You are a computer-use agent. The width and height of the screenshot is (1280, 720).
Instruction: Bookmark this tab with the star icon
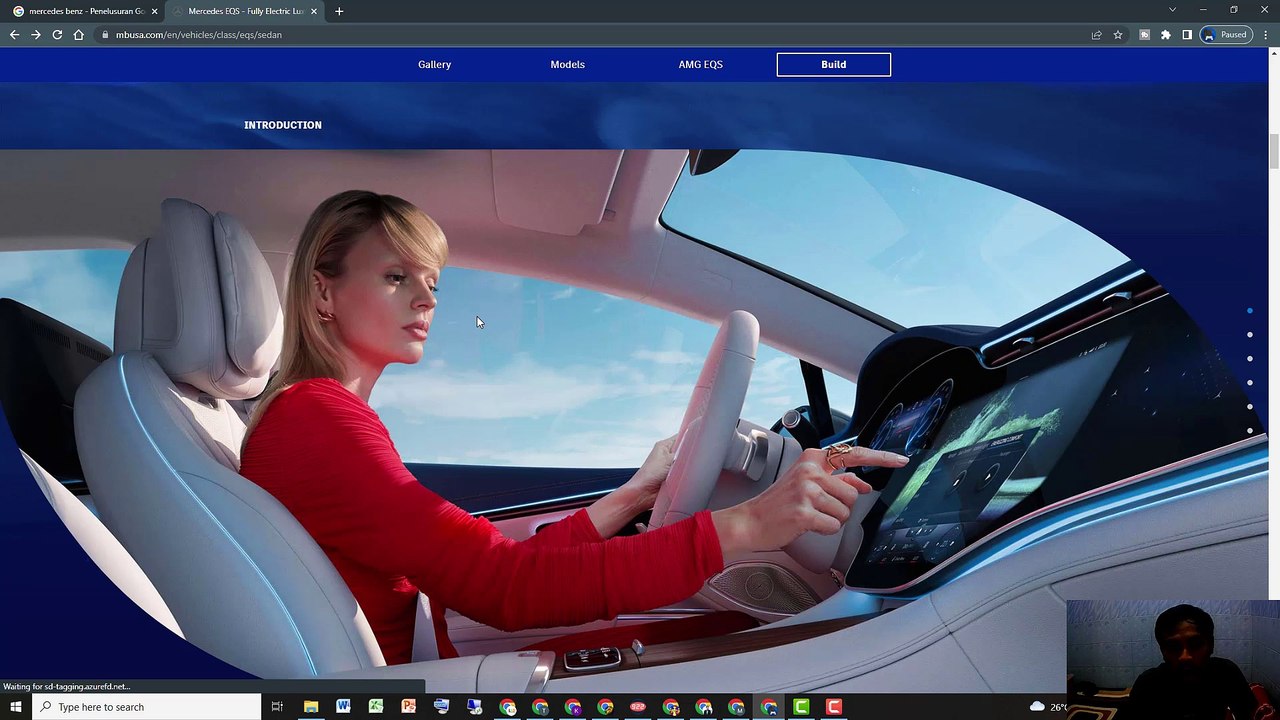coord(1118,35)
